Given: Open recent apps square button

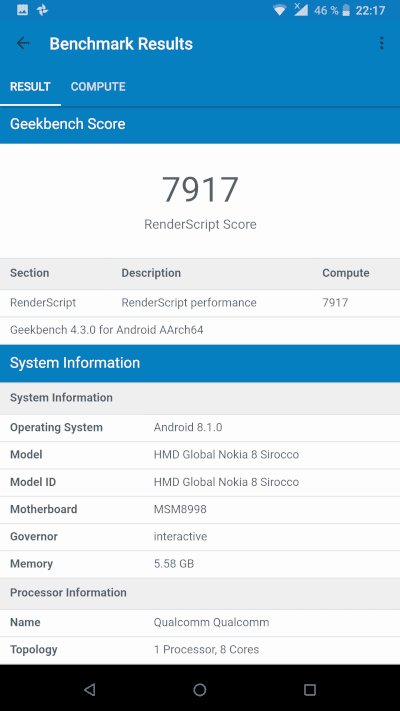Looking at the screenshot, I should [310, 690].
